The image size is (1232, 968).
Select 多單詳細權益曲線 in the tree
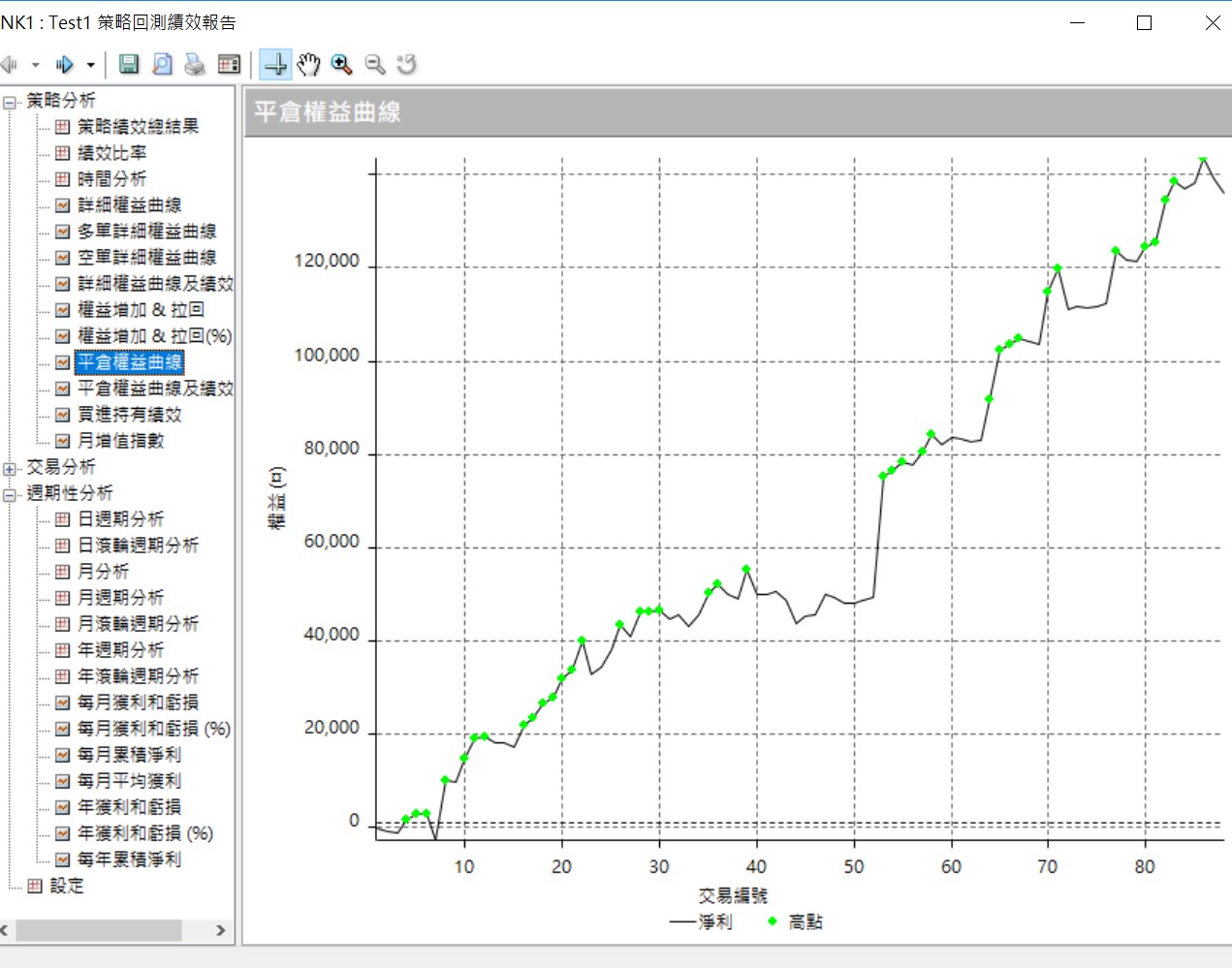click(147, 231)
